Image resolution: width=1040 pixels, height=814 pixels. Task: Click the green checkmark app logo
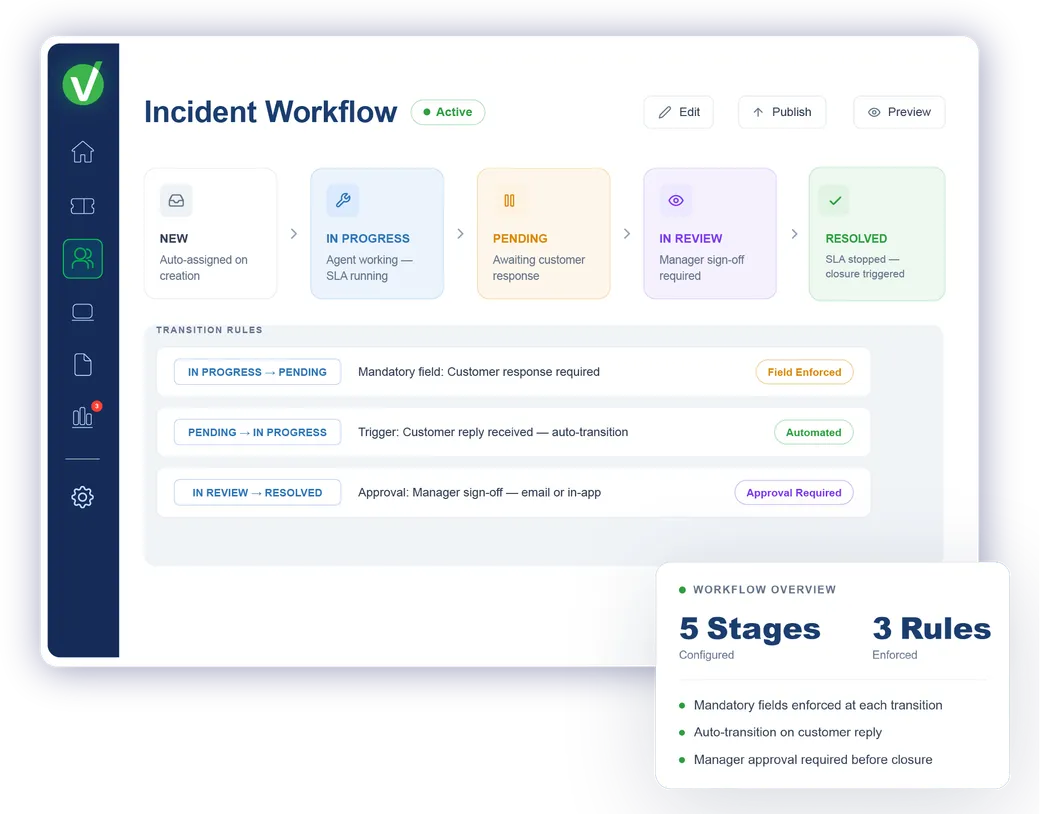coord(83,84)
